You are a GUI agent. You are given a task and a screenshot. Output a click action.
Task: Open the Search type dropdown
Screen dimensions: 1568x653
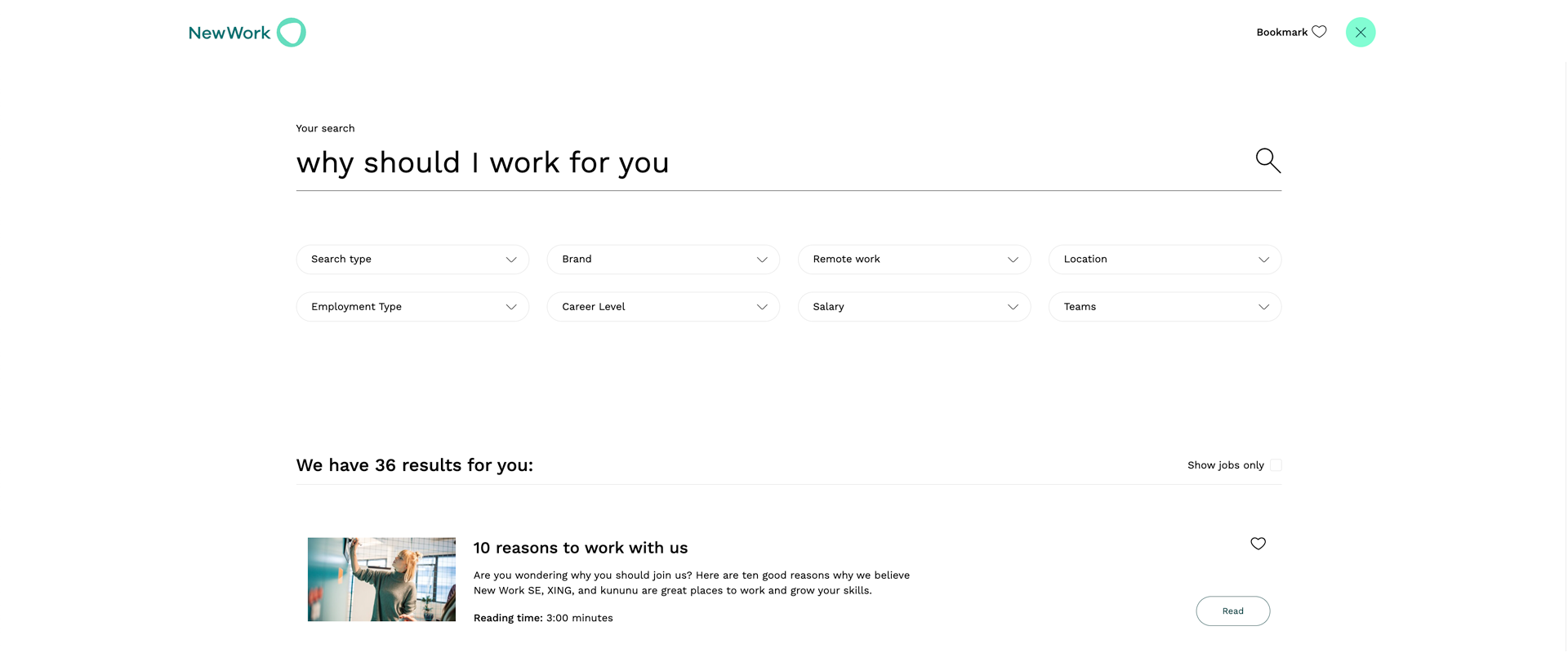pyautogui.click(x=412, y=260)
